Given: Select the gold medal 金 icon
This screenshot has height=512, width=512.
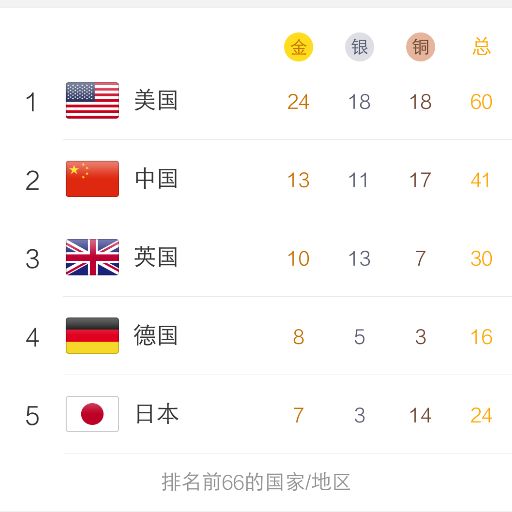Looking at the screenshot, I should click(298, 47).
